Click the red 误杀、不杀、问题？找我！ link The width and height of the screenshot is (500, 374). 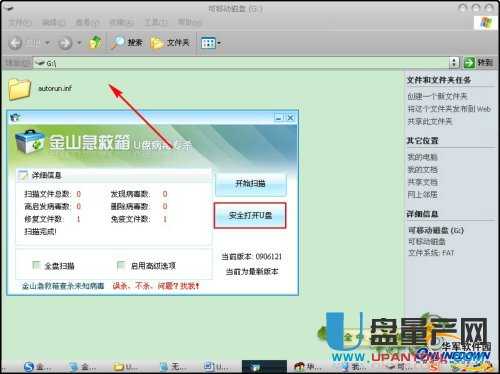pyautogui.click(x=156, y=286)
